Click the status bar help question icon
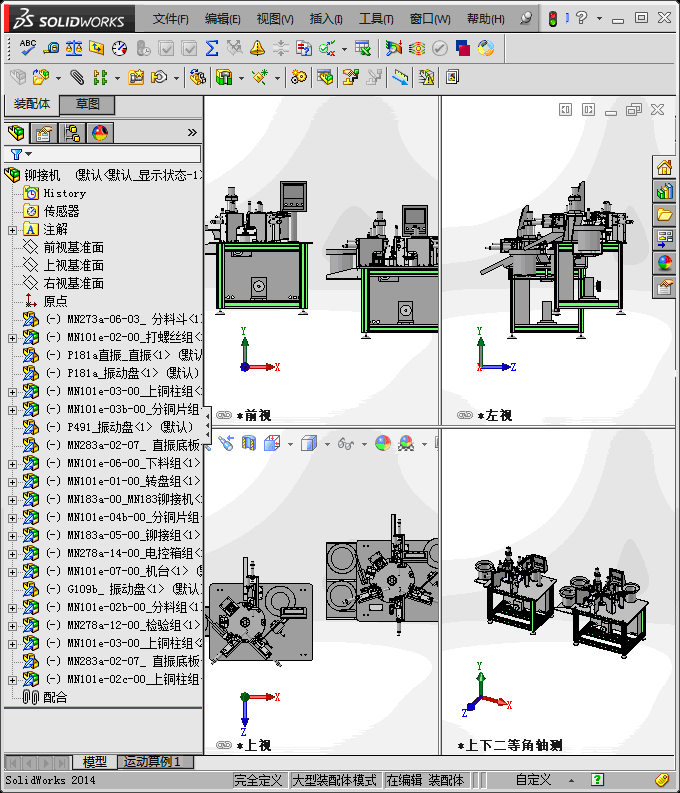Image resolution: width=680 pixels, height=793 pixels. tap(597, 779)
